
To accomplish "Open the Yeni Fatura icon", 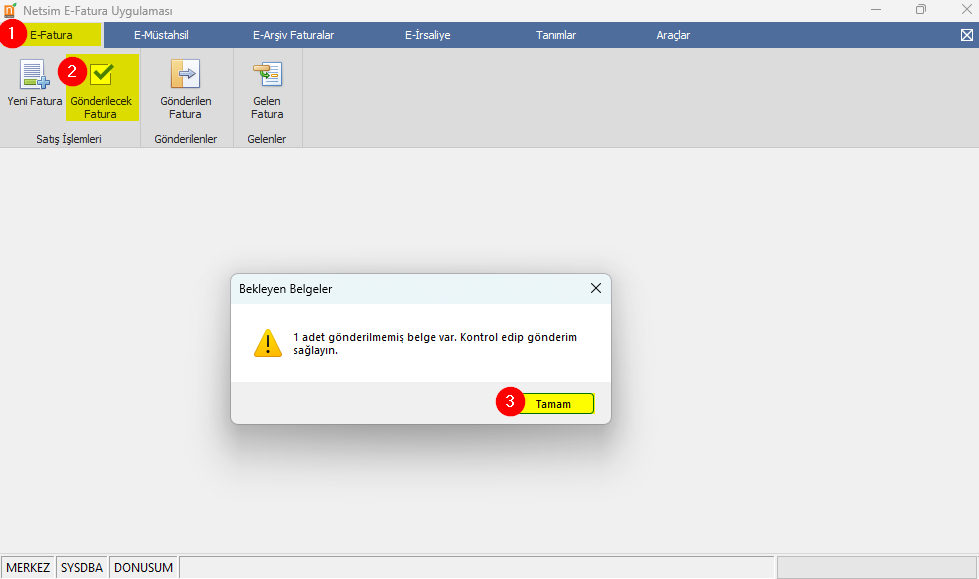I will (35, 76).
